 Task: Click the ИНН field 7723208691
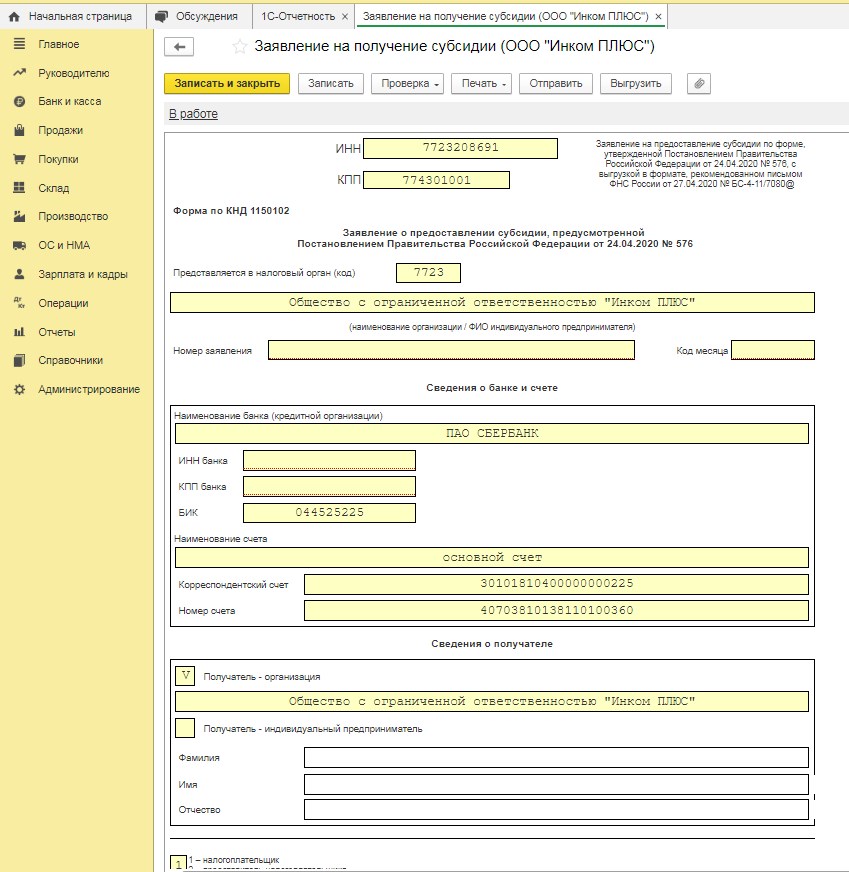[x=460, y=148]
